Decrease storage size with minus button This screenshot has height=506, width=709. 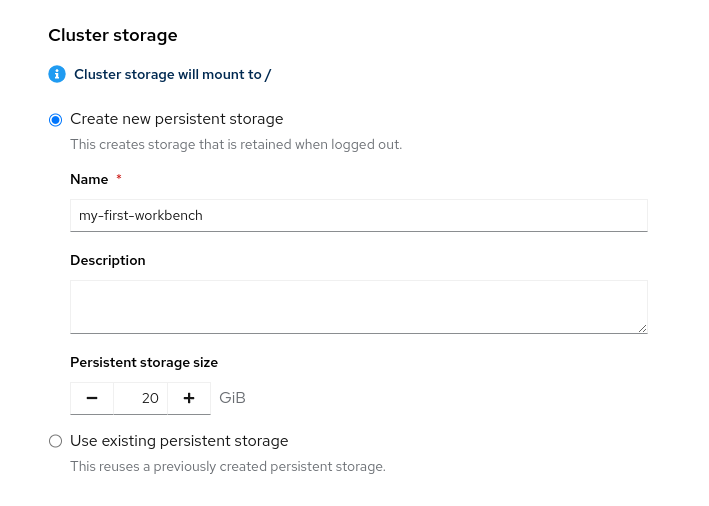(92, 398)
